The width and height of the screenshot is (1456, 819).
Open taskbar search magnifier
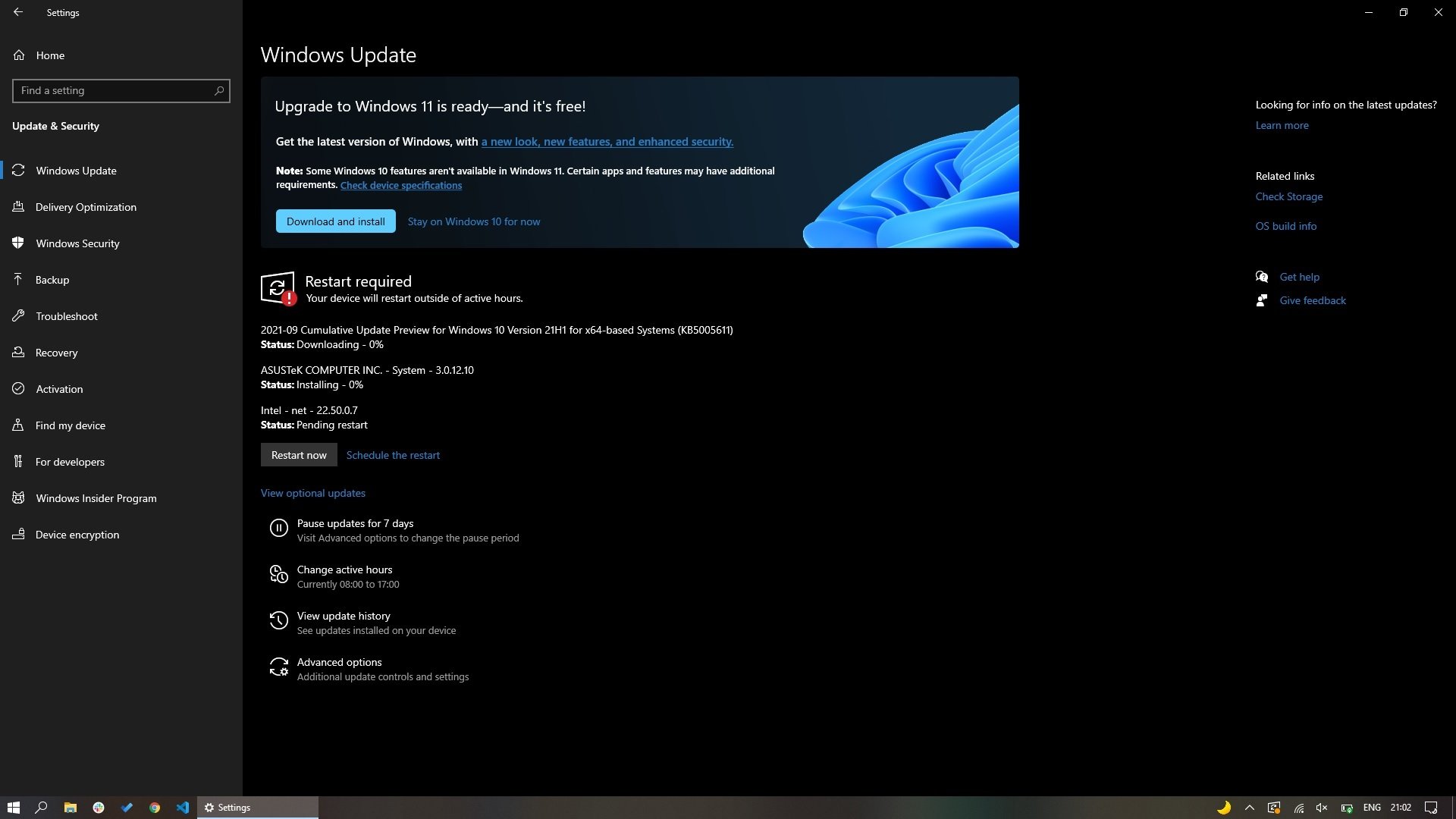click(x=42, y=808)
